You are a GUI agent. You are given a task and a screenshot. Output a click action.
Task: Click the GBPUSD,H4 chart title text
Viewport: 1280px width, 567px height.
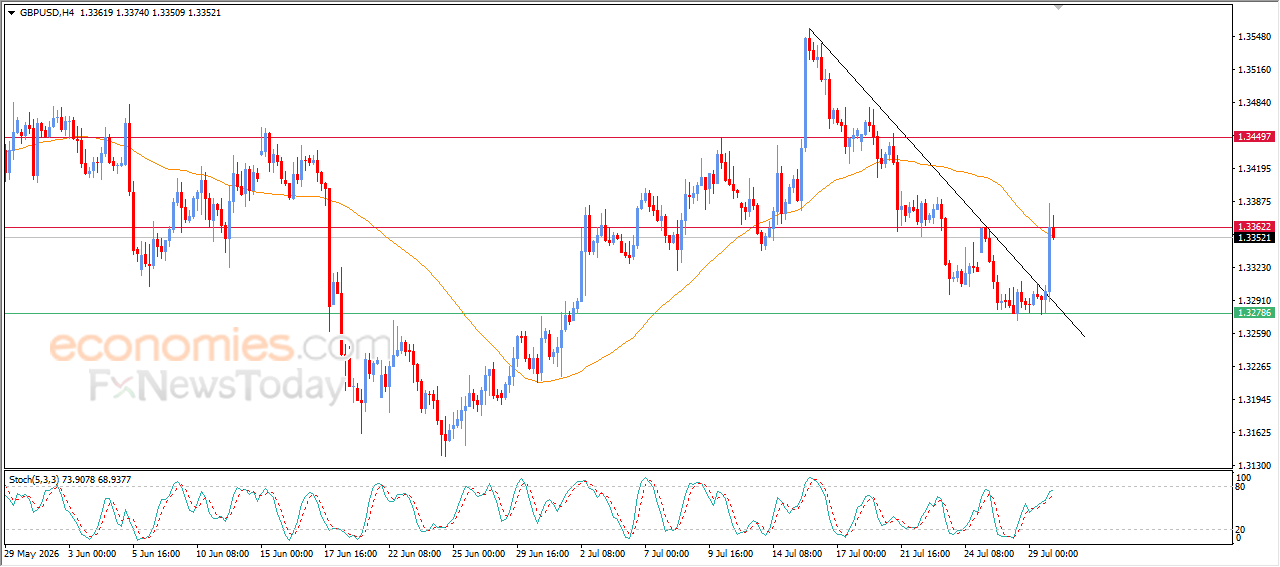pos(47,13)
